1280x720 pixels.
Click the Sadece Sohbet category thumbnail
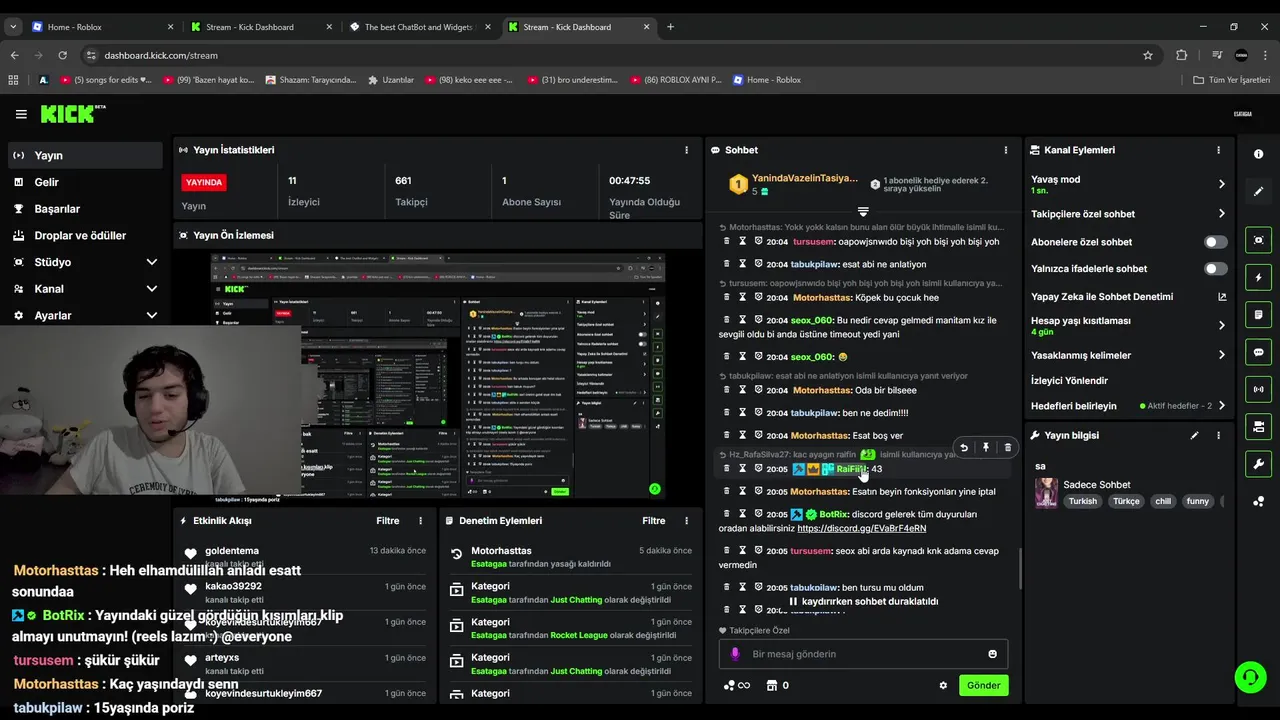click(x=1046, y=493)
